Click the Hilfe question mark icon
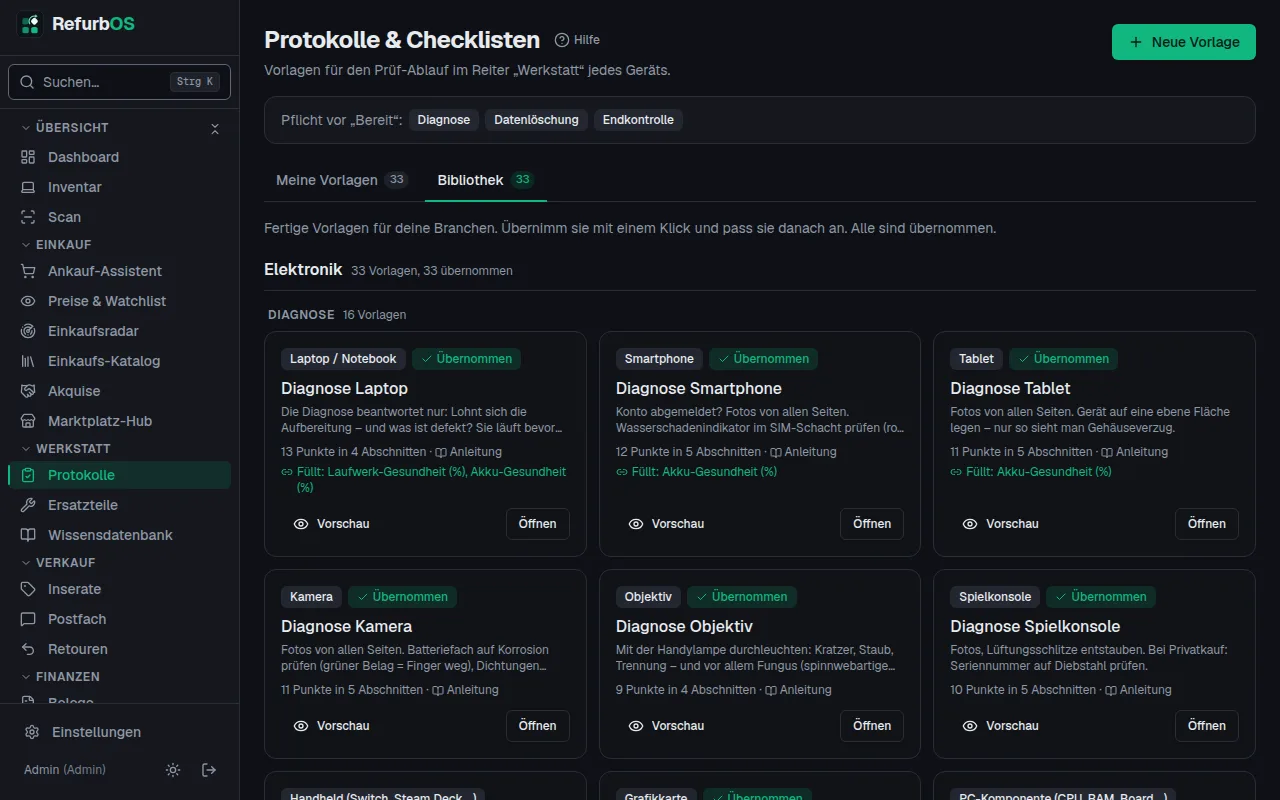1280x800 pixels. coord(562,40)
